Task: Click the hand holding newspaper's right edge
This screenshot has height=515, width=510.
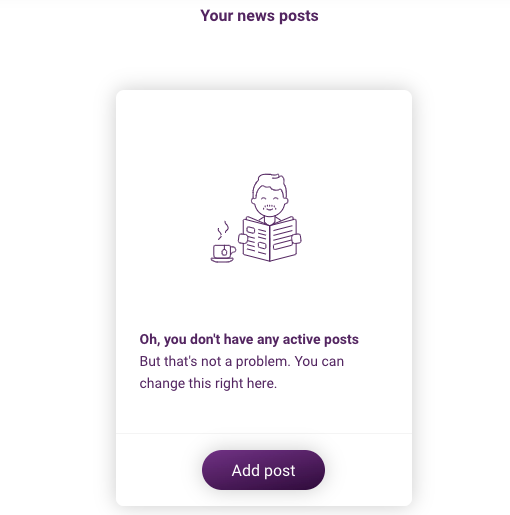Action: click(296, 239)
